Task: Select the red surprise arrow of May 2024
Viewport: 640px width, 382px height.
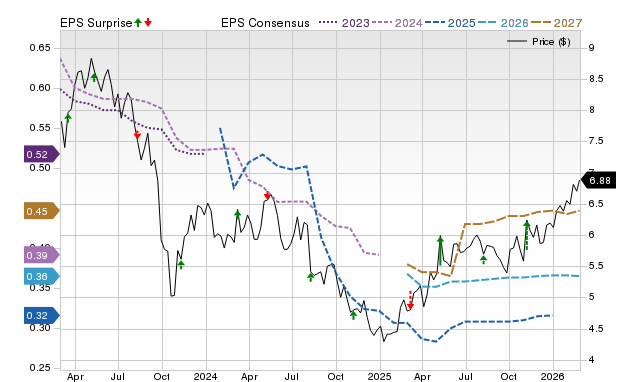Action: click(x=267, y=195)
